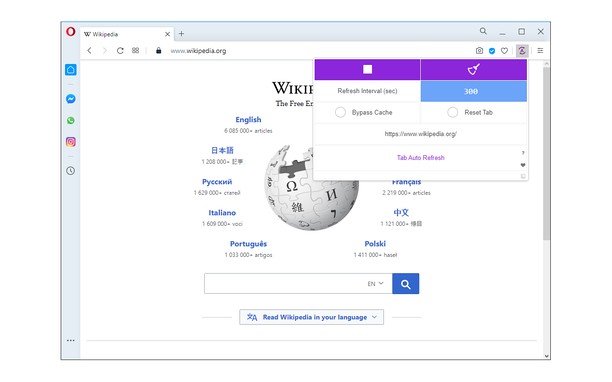This screenshot has width=612, height=382.
Task: Expand Read Wikipedia in your language
Action: tap(311, 317)
